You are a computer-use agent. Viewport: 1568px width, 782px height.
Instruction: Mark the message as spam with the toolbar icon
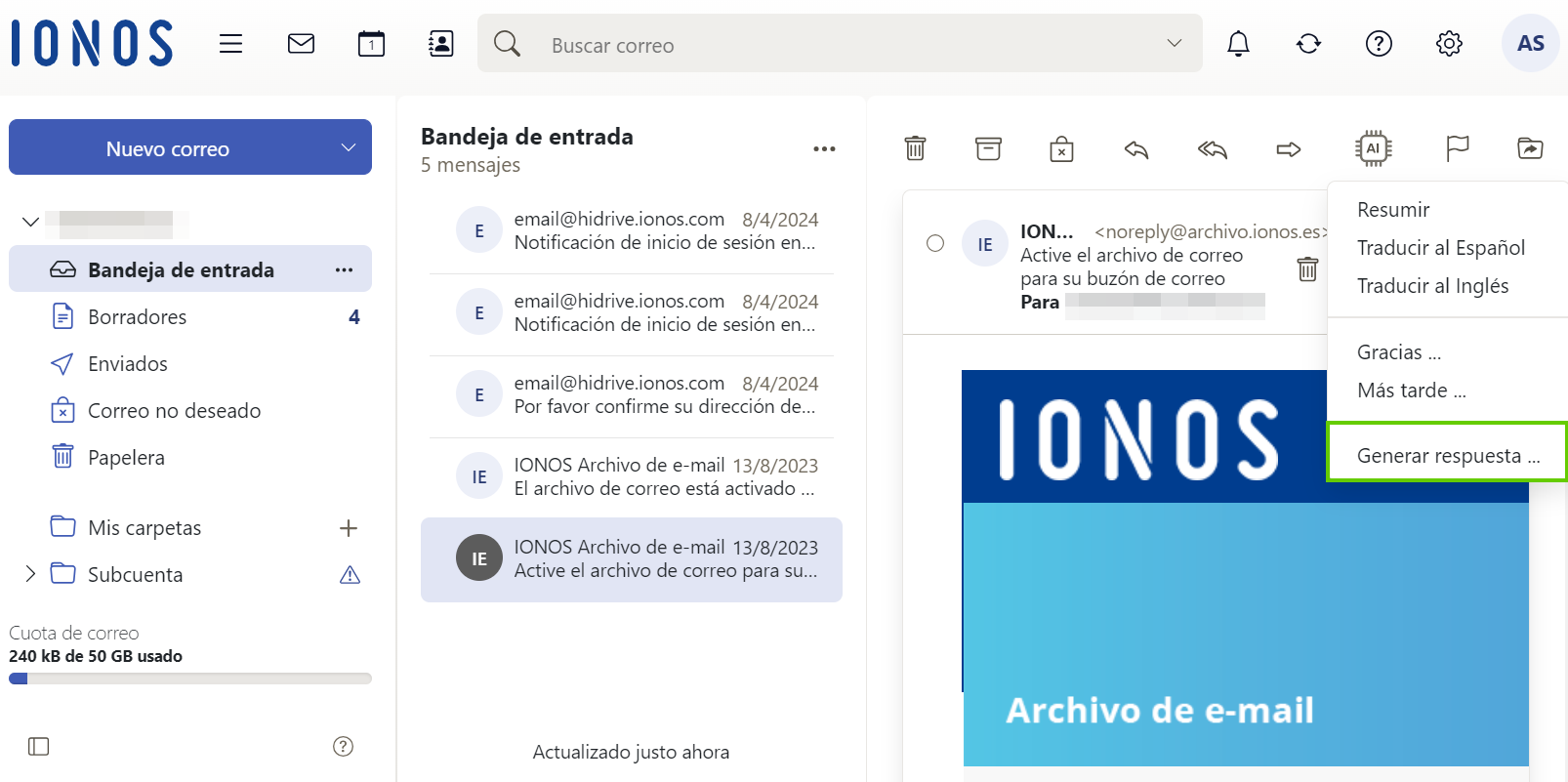tap(1061, 148)
